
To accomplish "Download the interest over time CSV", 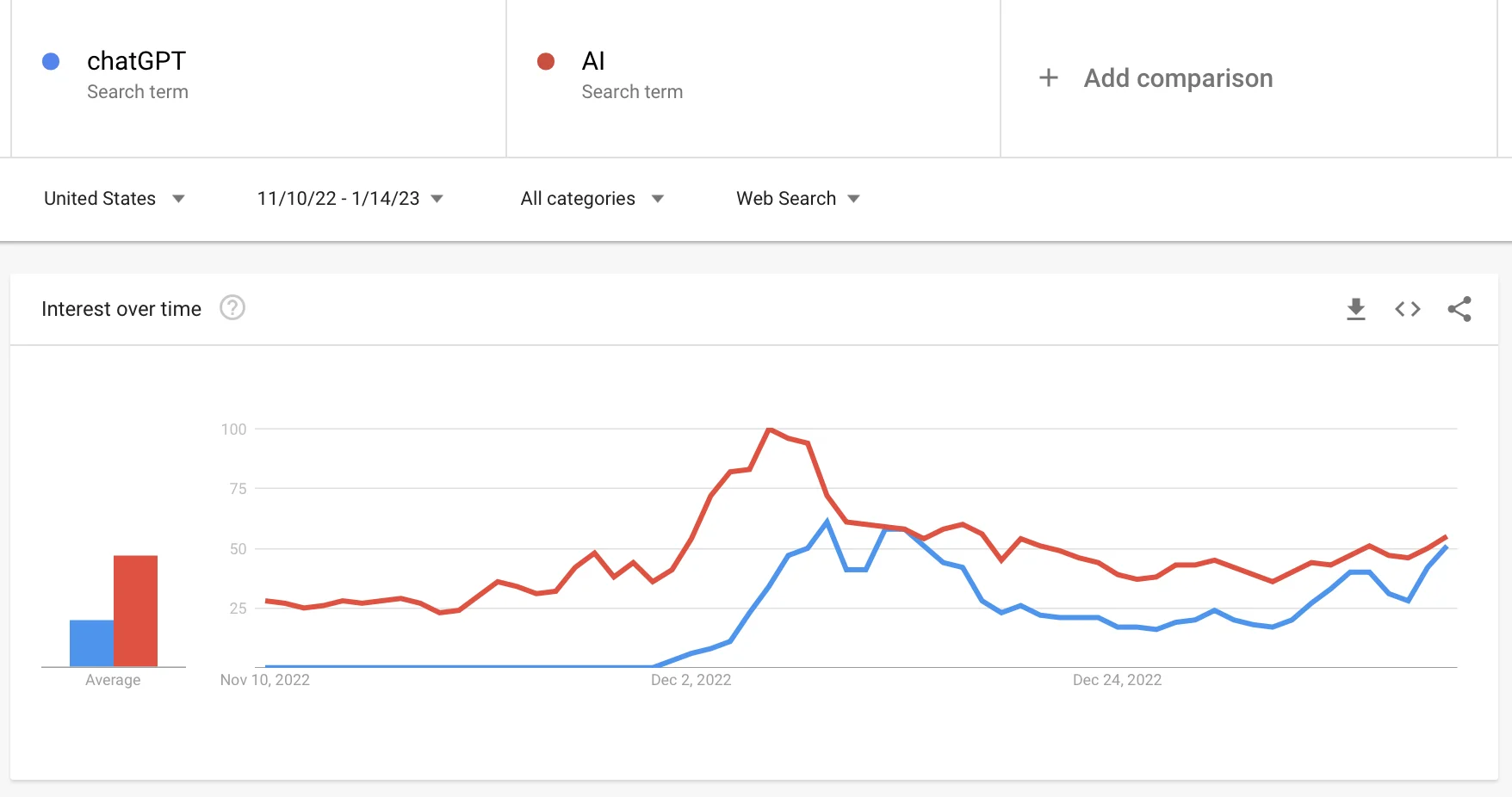I will (x=1356, y=309).
